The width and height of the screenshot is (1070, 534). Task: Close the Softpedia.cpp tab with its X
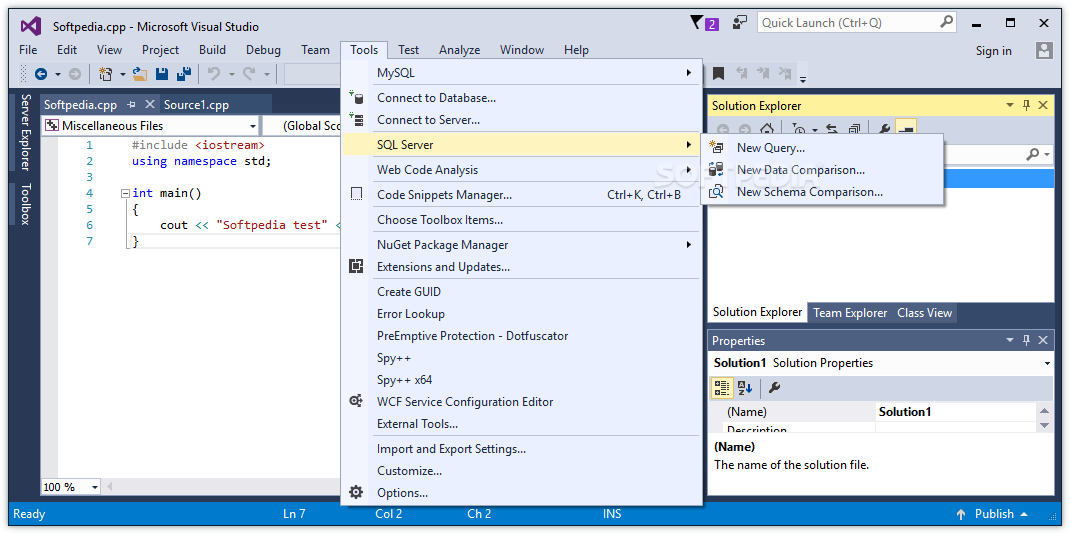coord(149,105)
